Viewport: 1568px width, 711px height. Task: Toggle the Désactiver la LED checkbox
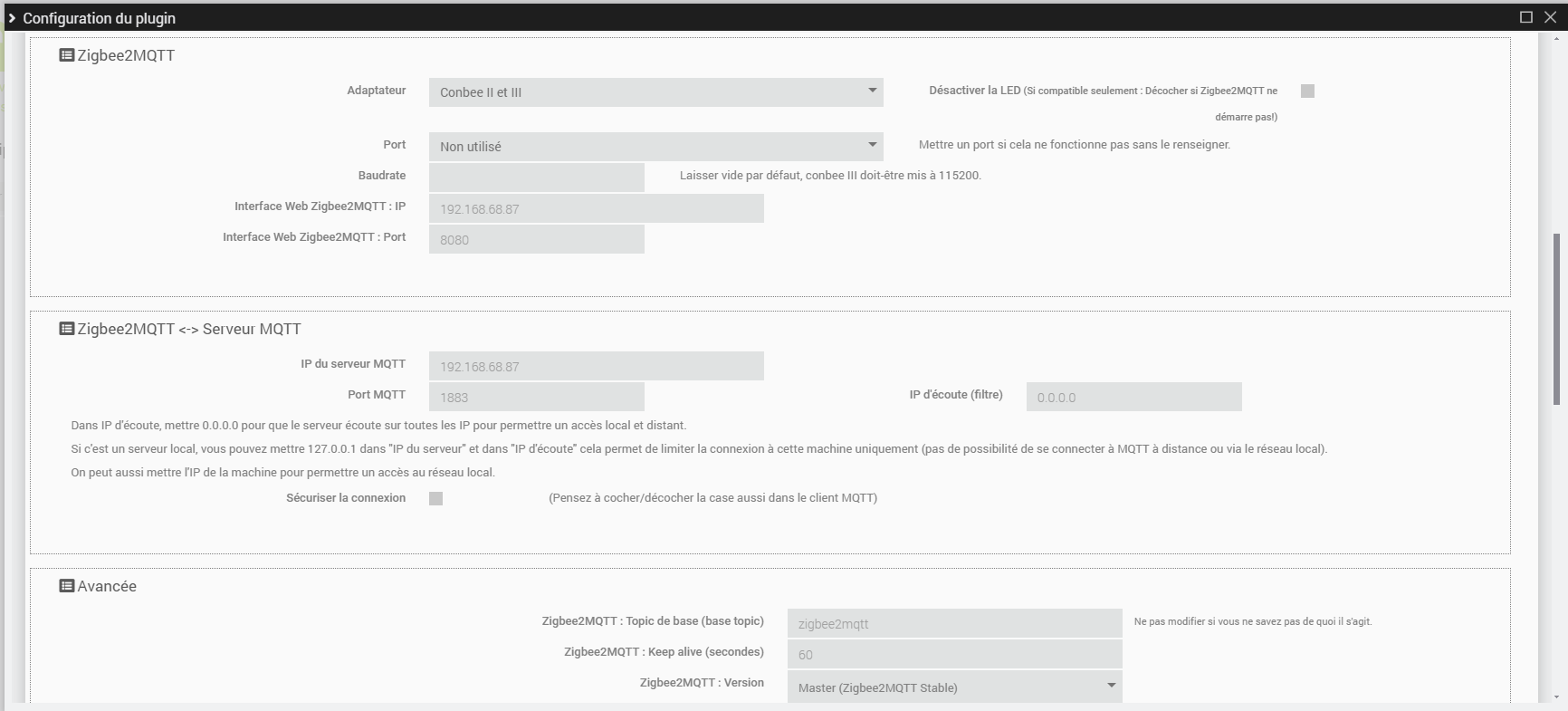pyautogui.click(x=1307, y=91)
